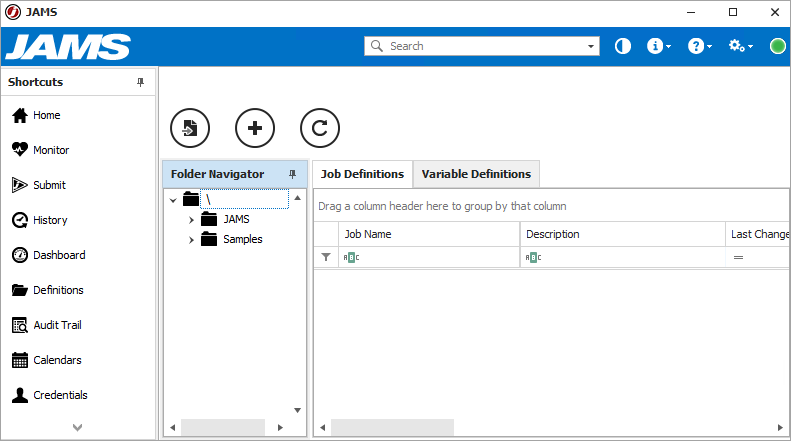Screen dimensions: 791x441
Task: Select the Job Definitions tab
Action: 362,174
